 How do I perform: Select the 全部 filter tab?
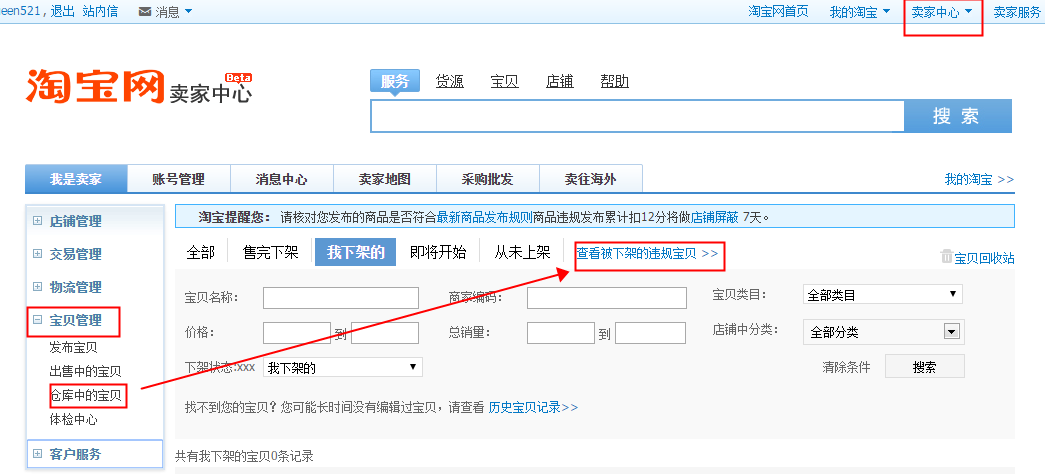[x=201, y=253]
